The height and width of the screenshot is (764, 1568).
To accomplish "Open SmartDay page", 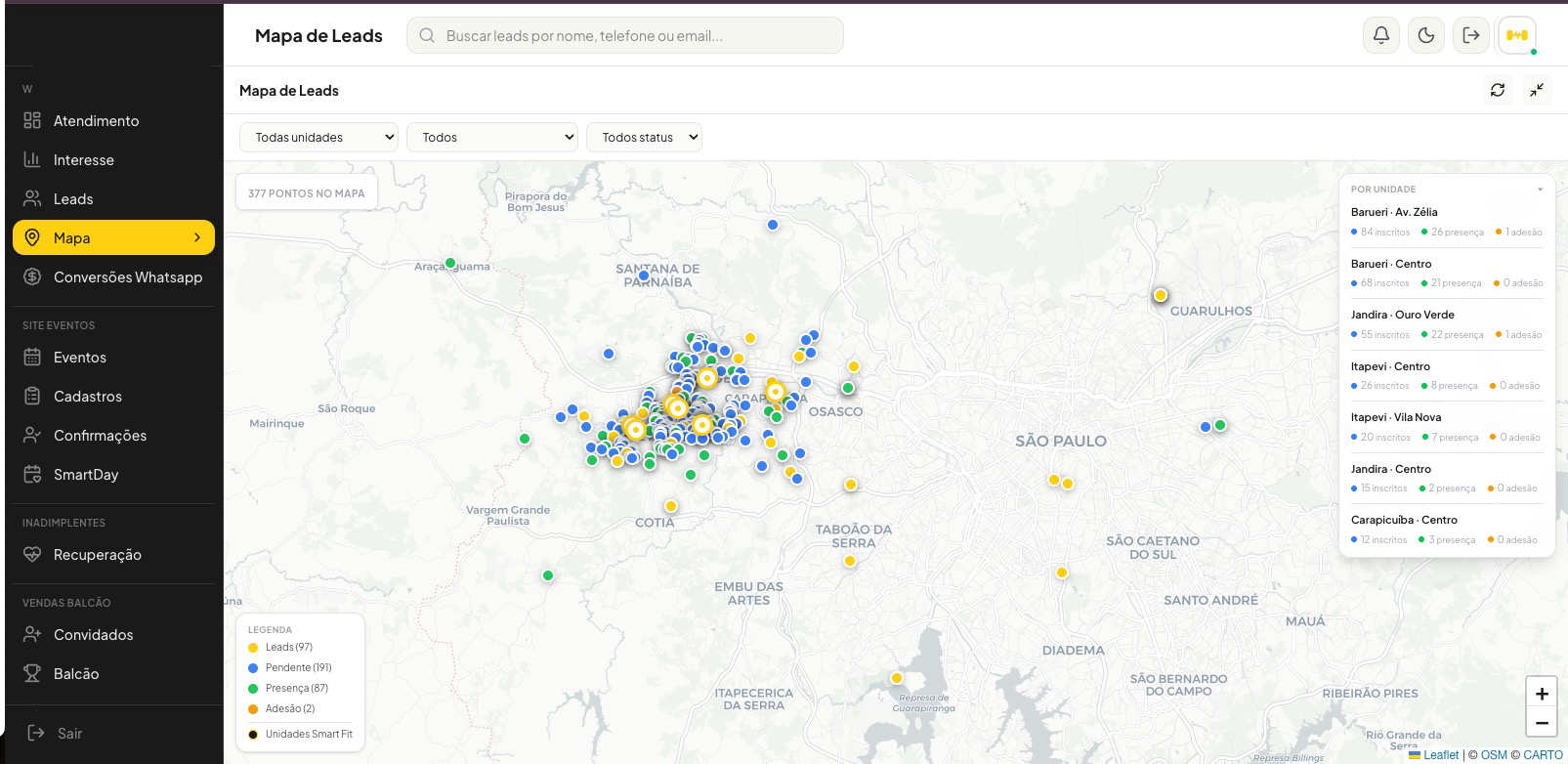I will (113, 474).
